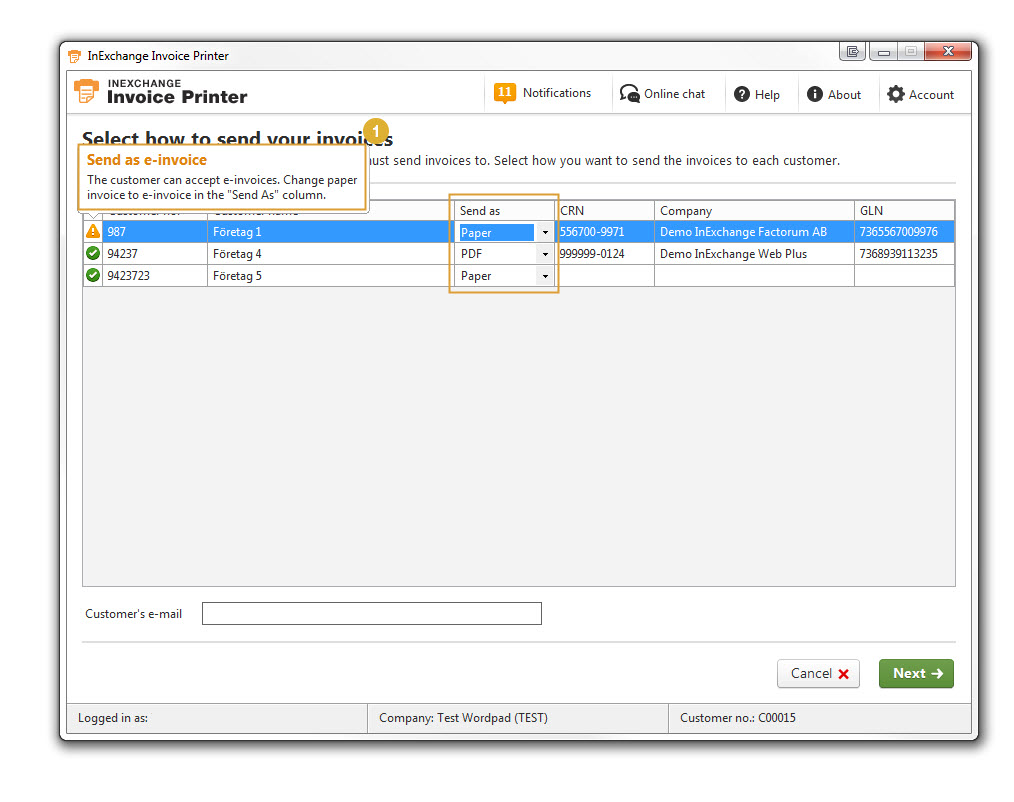
Task: Click company cell Demo InExchange Factorum AB
Action: point(754,232)
